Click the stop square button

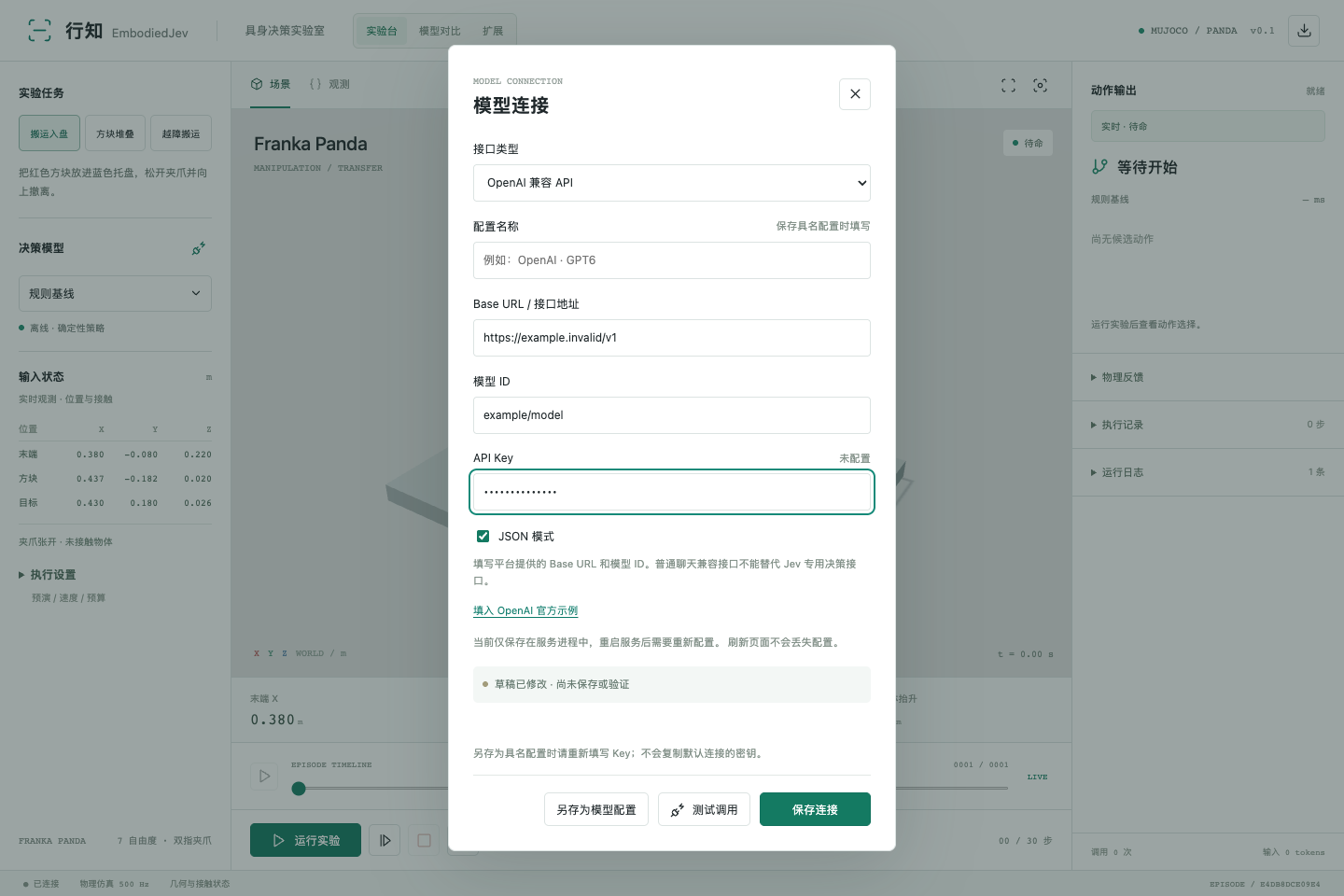pyautogui.click(x=424, y=840)
